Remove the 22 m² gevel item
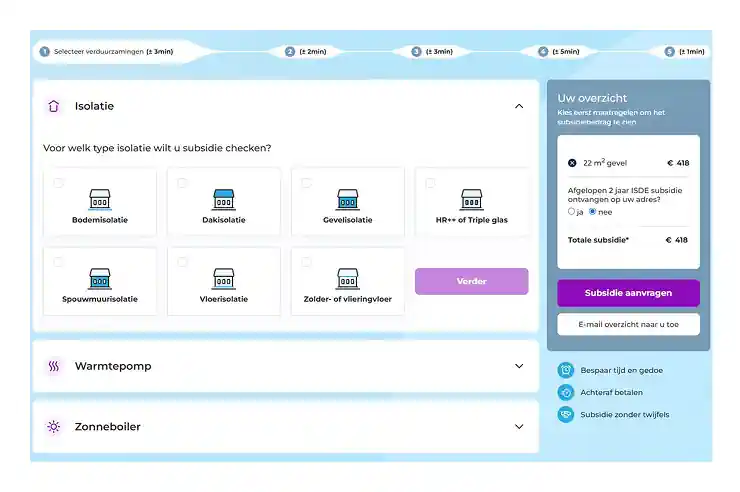Viewport: 740px width, 492px height. click(572, 162)
